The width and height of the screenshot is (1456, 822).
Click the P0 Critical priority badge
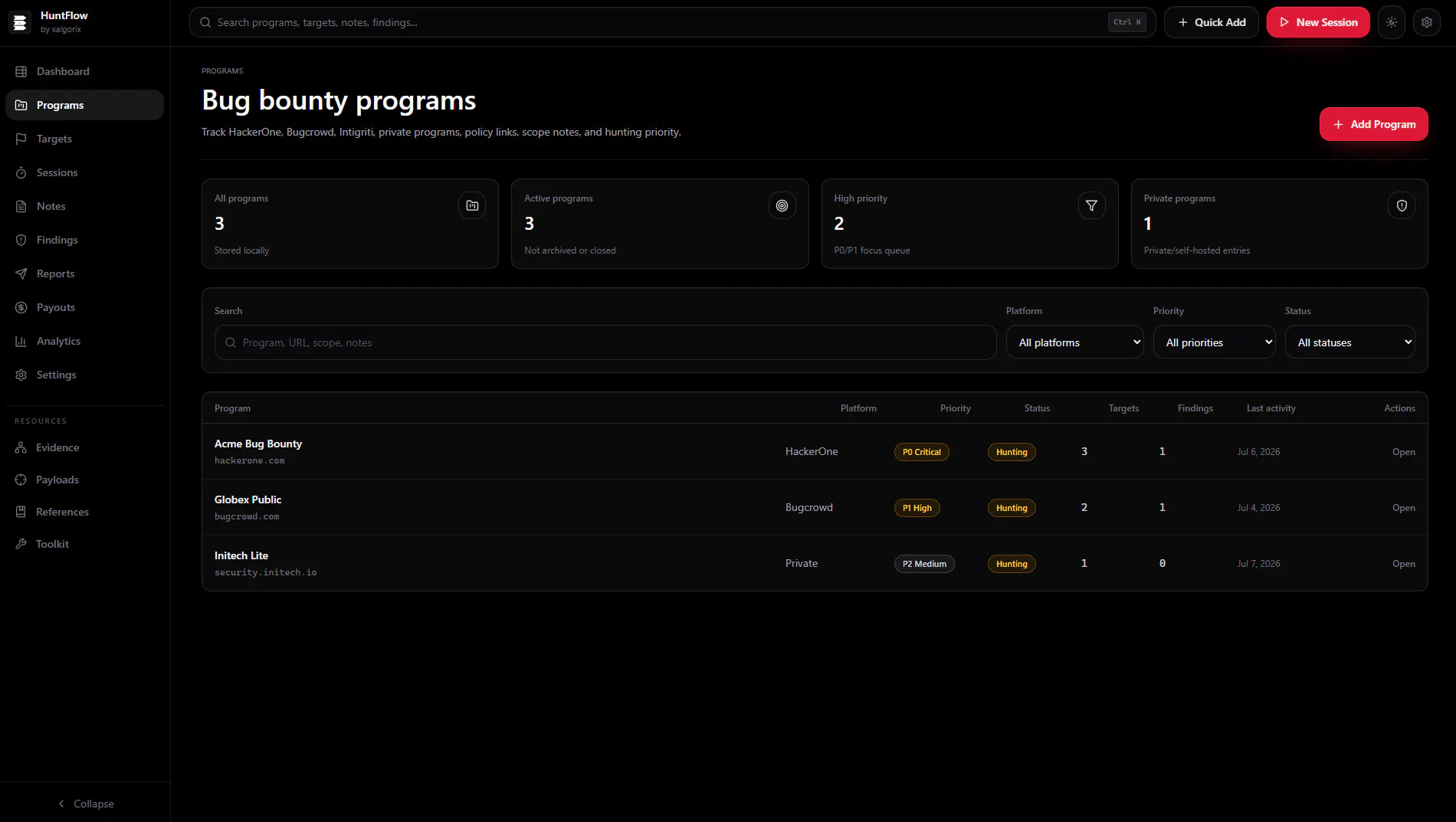tap(921, 452)
